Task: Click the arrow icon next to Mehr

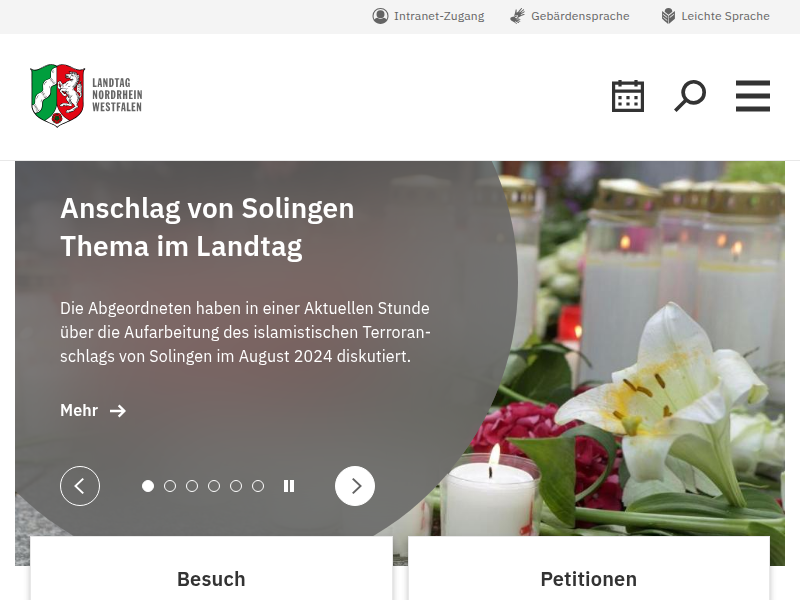Action: coord(118,411)
